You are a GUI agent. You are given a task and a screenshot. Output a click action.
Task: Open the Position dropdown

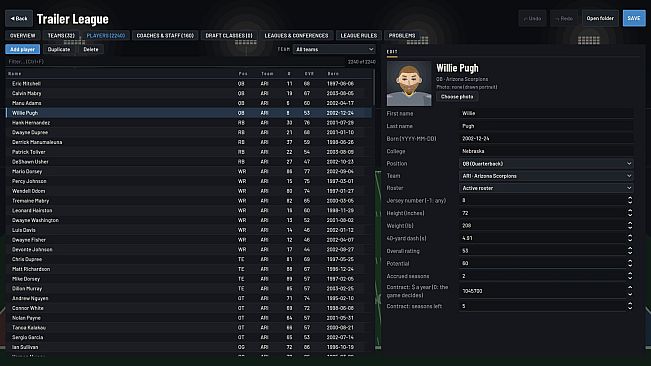coord(546,163)
